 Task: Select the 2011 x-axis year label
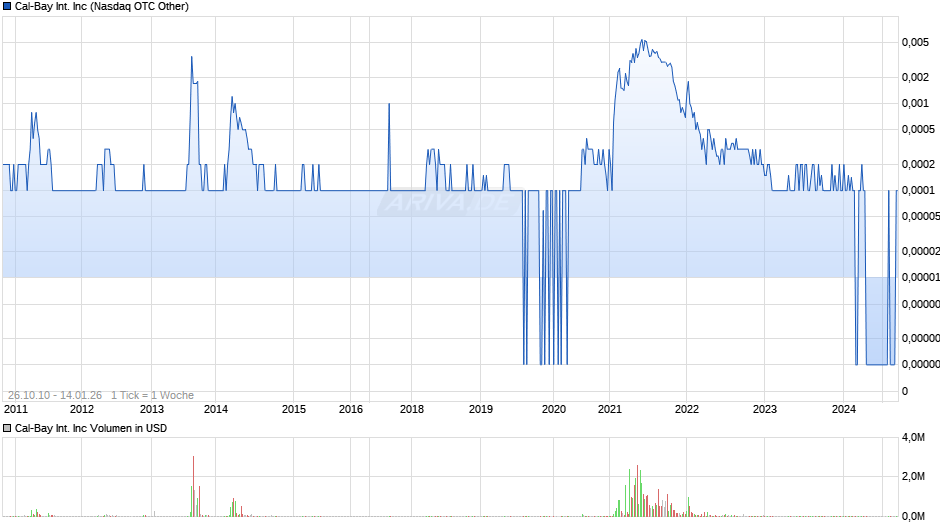coord(16,409)
